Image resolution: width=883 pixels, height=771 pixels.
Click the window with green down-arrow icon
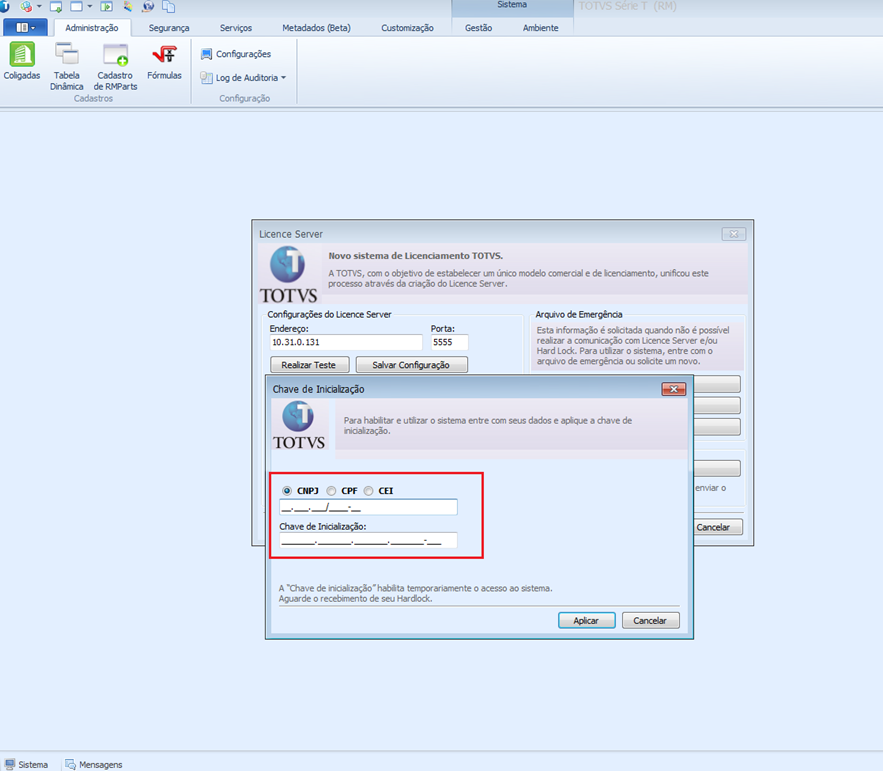[x=56, y=7]
